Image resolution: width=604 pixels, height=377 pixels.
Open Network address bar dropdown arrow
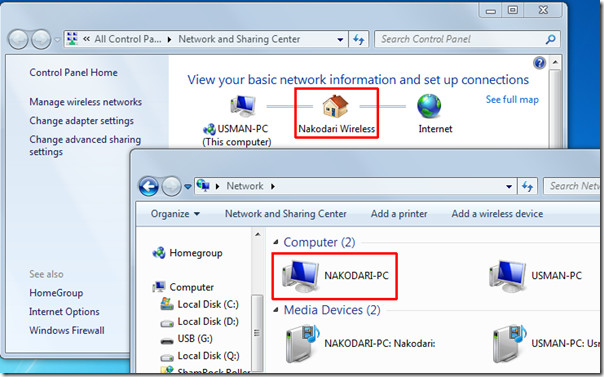[509, 187]
